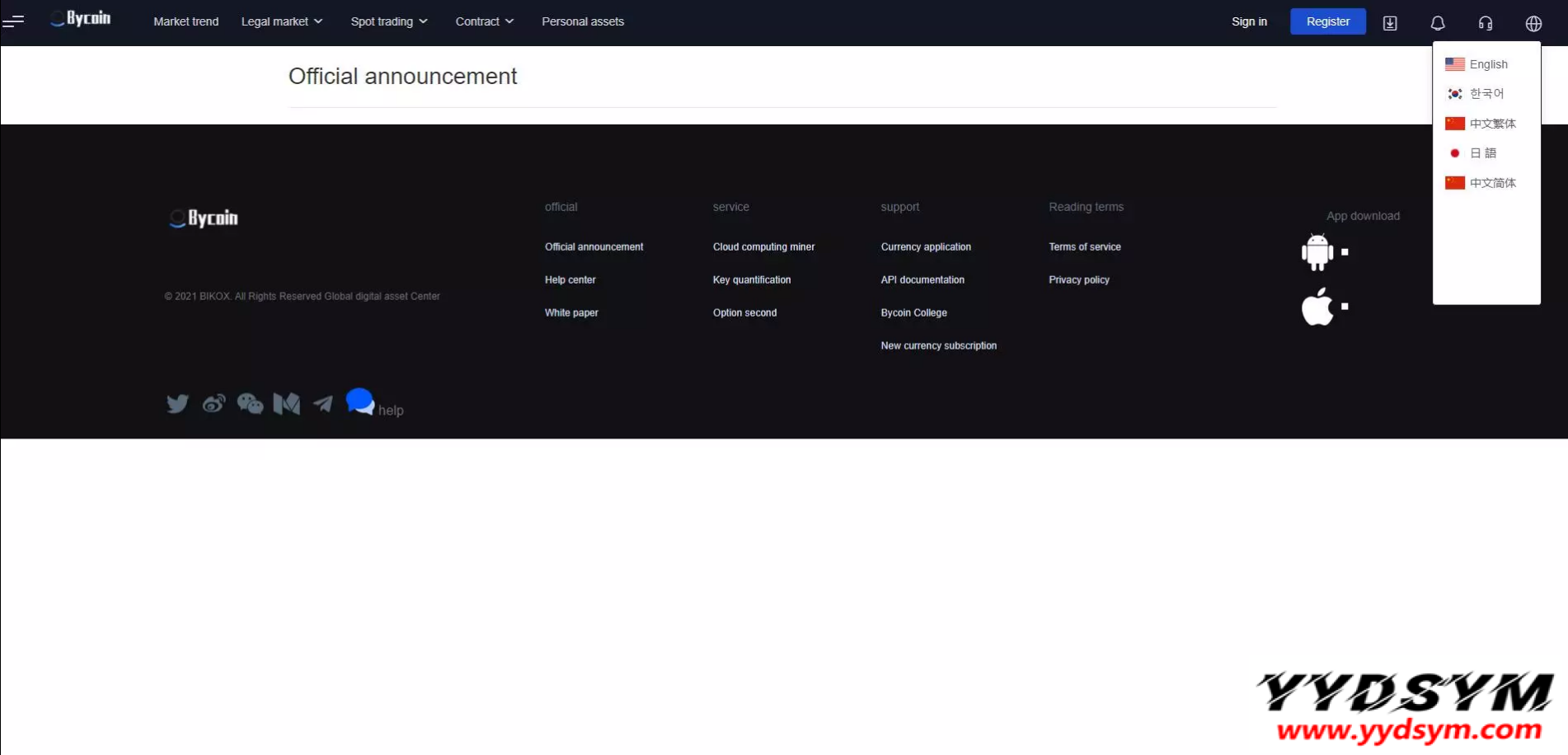The image size is (1568, 755).
Task: Choose 한국어 from the language menu
Action: pos(1486,94)
